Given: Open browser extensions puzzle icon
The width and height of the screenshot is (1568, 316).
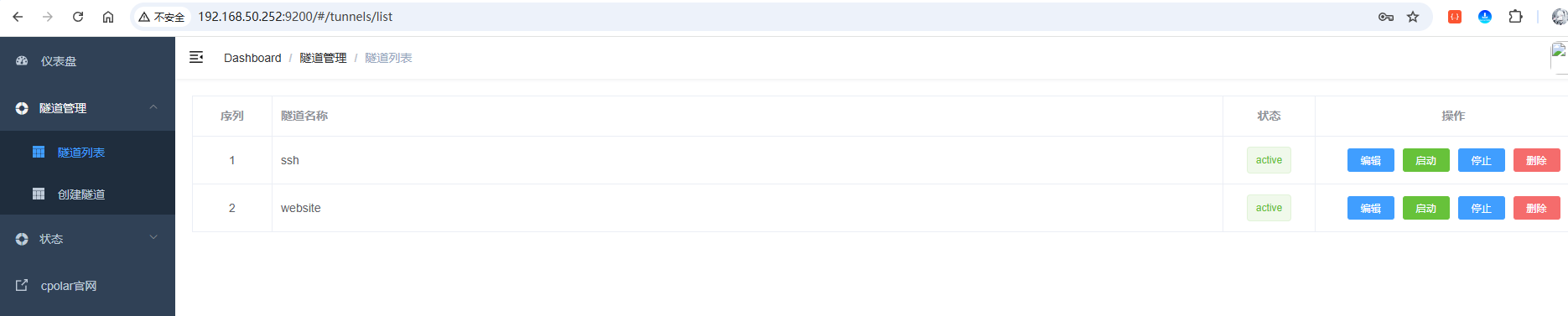Looking at the screenshot, I should (x=1515, y=17).
